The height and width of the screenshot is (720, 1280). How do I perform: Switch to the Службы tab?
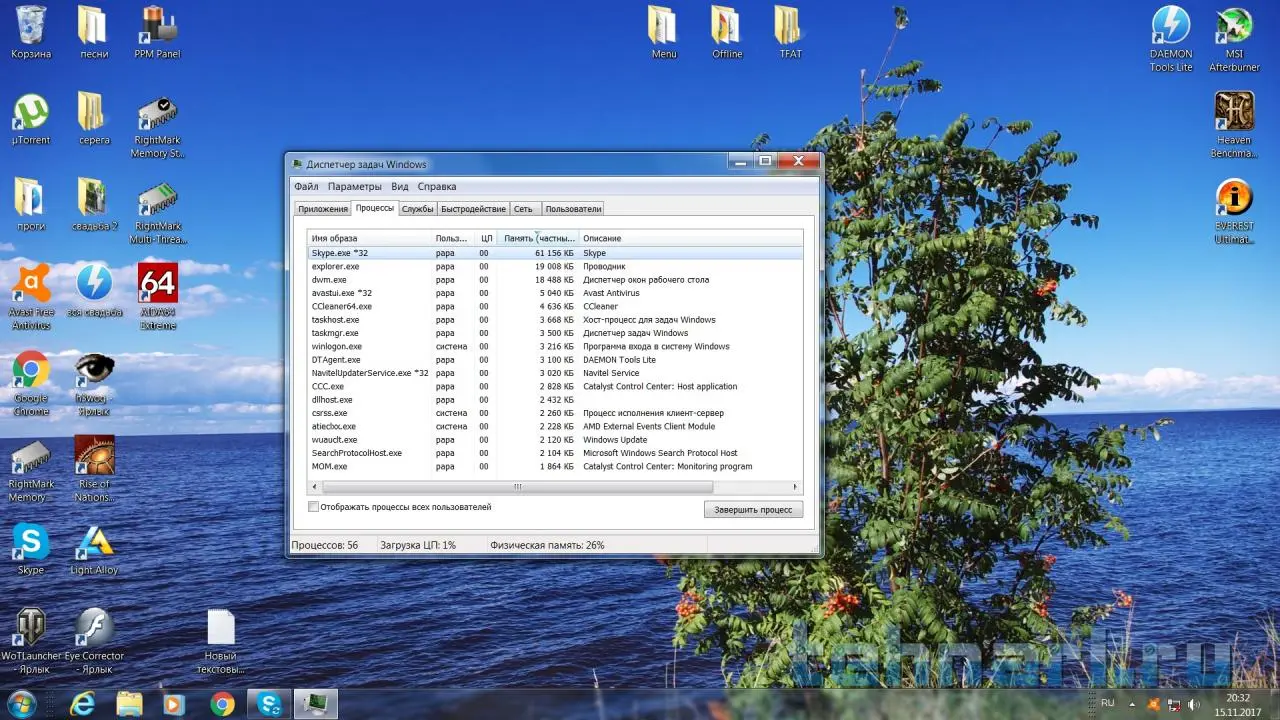[417, 209]
